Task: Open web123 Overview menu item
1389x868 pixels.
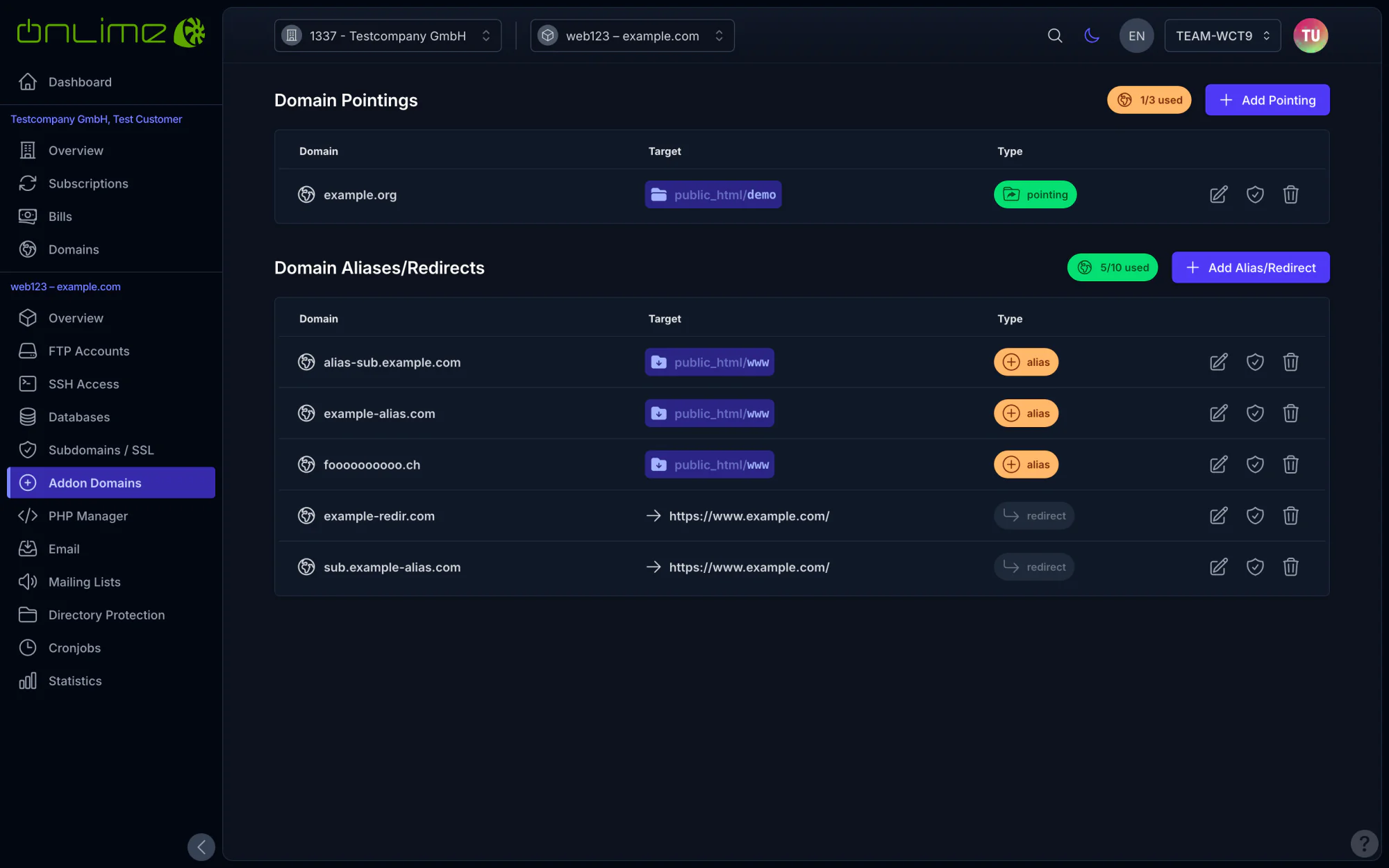Action: (x=111, y=318)
